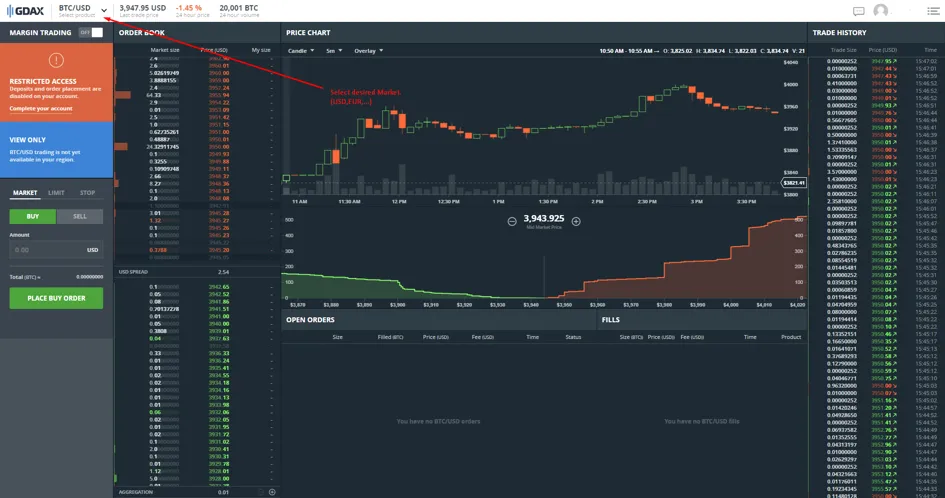The height and width of the screenshot is (498, 945).
Task: Click the Place Buy Order button
Action: tap(56, 298)
